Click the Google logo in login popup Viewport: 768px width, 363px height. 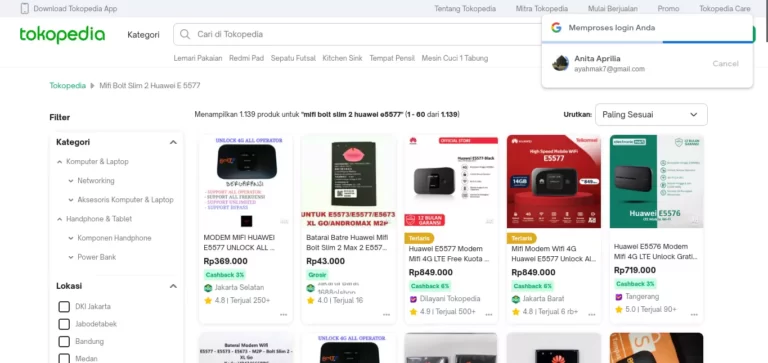point(556,28)
